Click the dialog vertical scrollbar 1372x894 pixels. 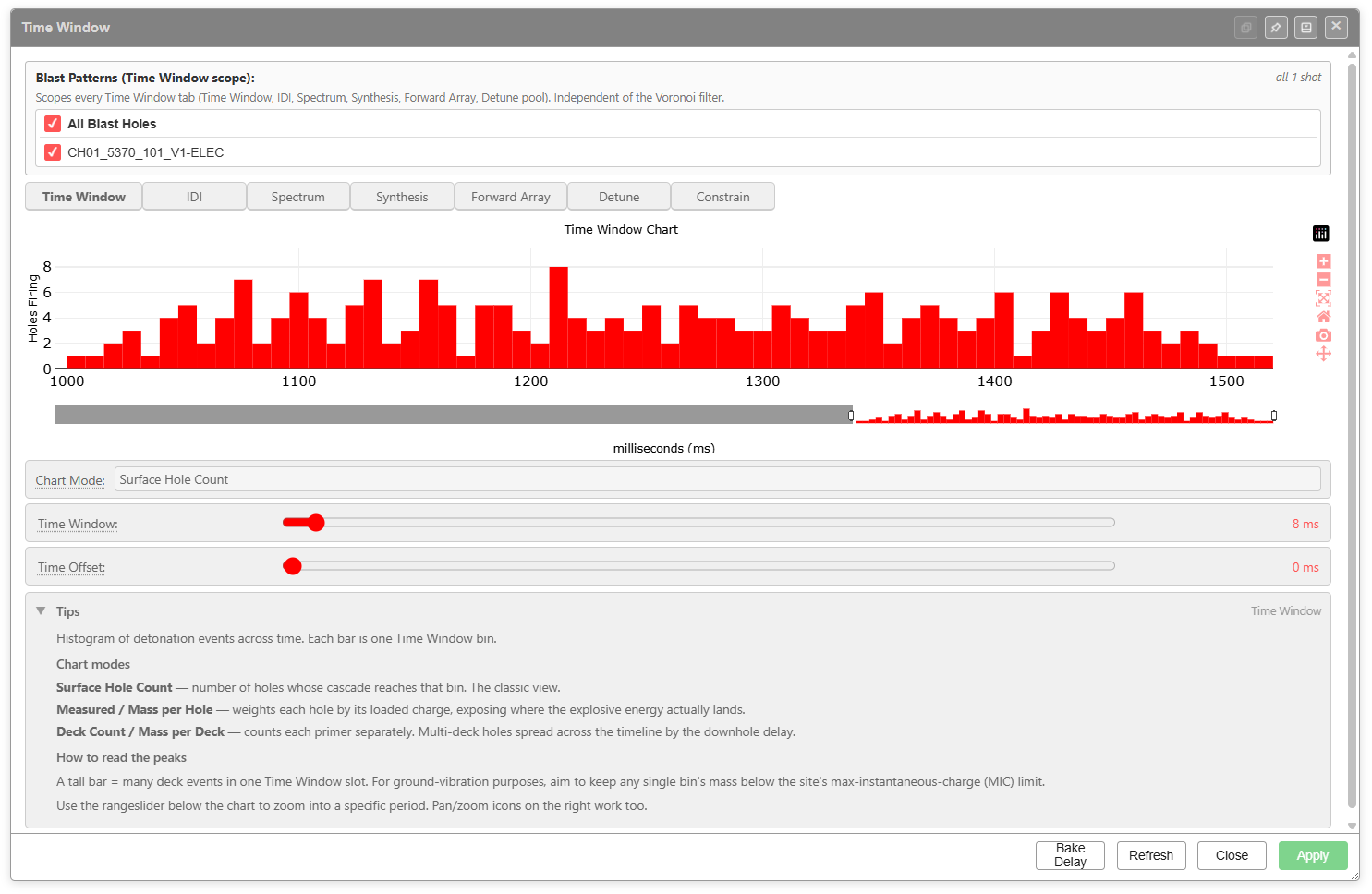click(x=1353, y=436)
